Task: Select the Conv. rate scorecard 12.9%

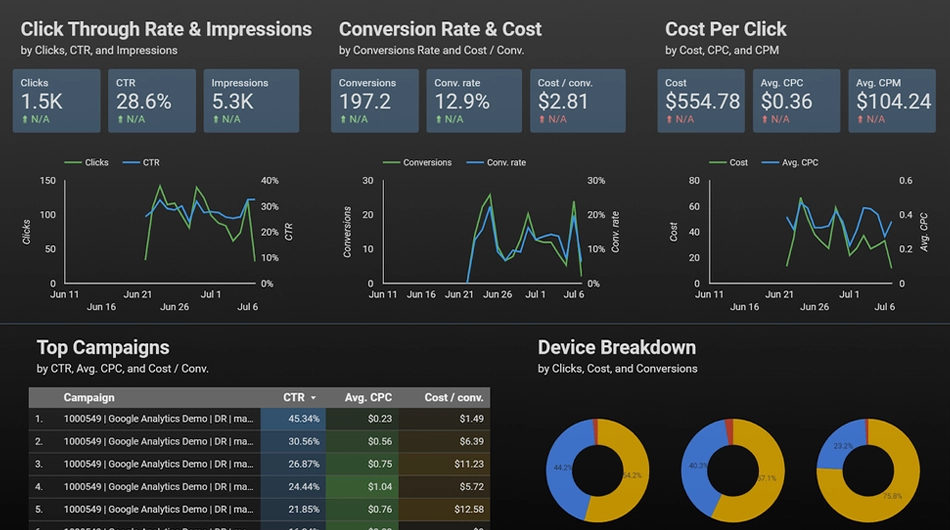Action: [x=474, y=101]
